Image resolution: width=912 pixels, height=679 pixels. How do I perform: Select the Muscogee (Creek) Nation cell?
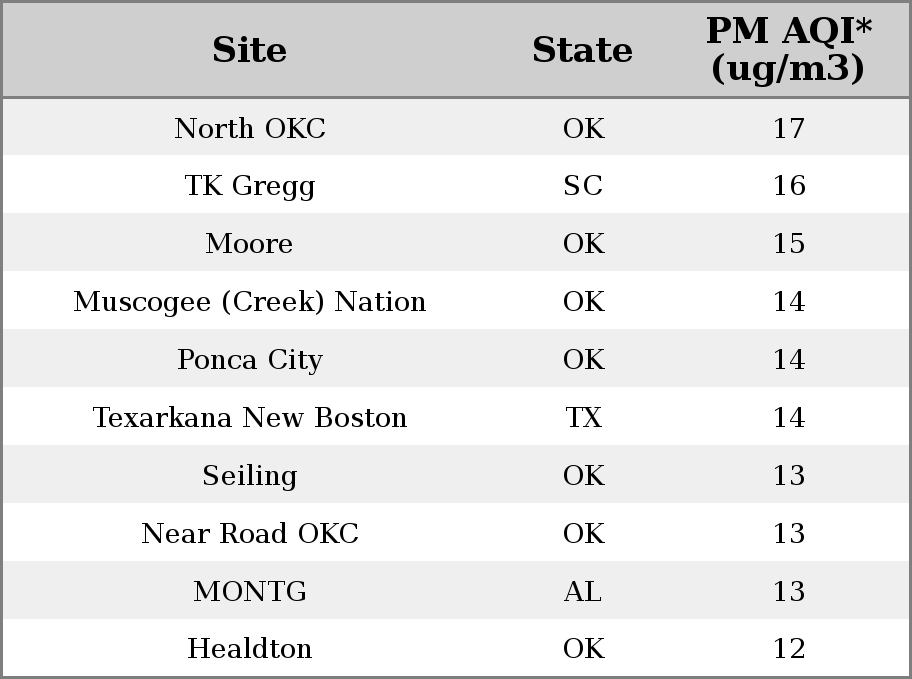click(x=250, y=301)
